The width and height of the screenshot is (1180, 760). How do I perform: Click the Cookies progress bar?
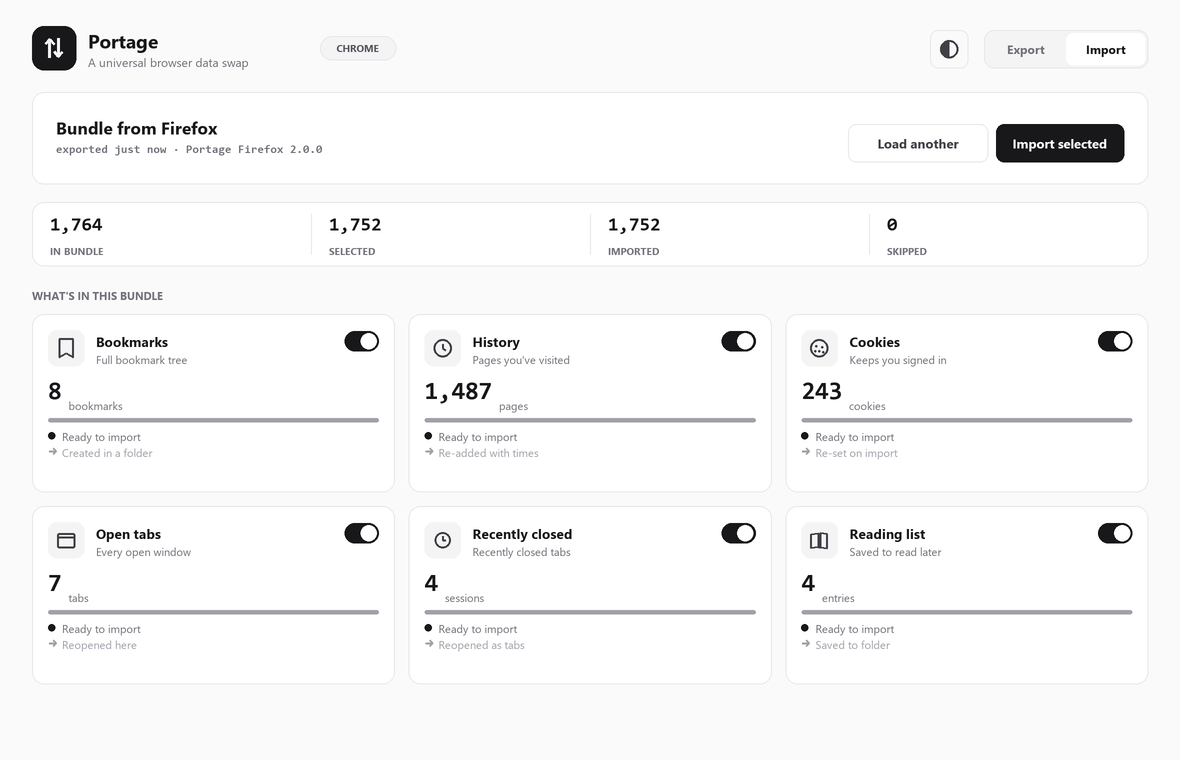pos(967,421)
